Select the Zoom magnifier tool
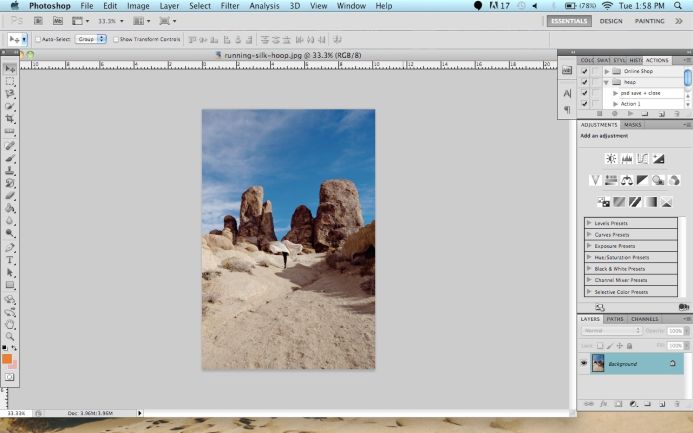 click(x=10, y=337)
